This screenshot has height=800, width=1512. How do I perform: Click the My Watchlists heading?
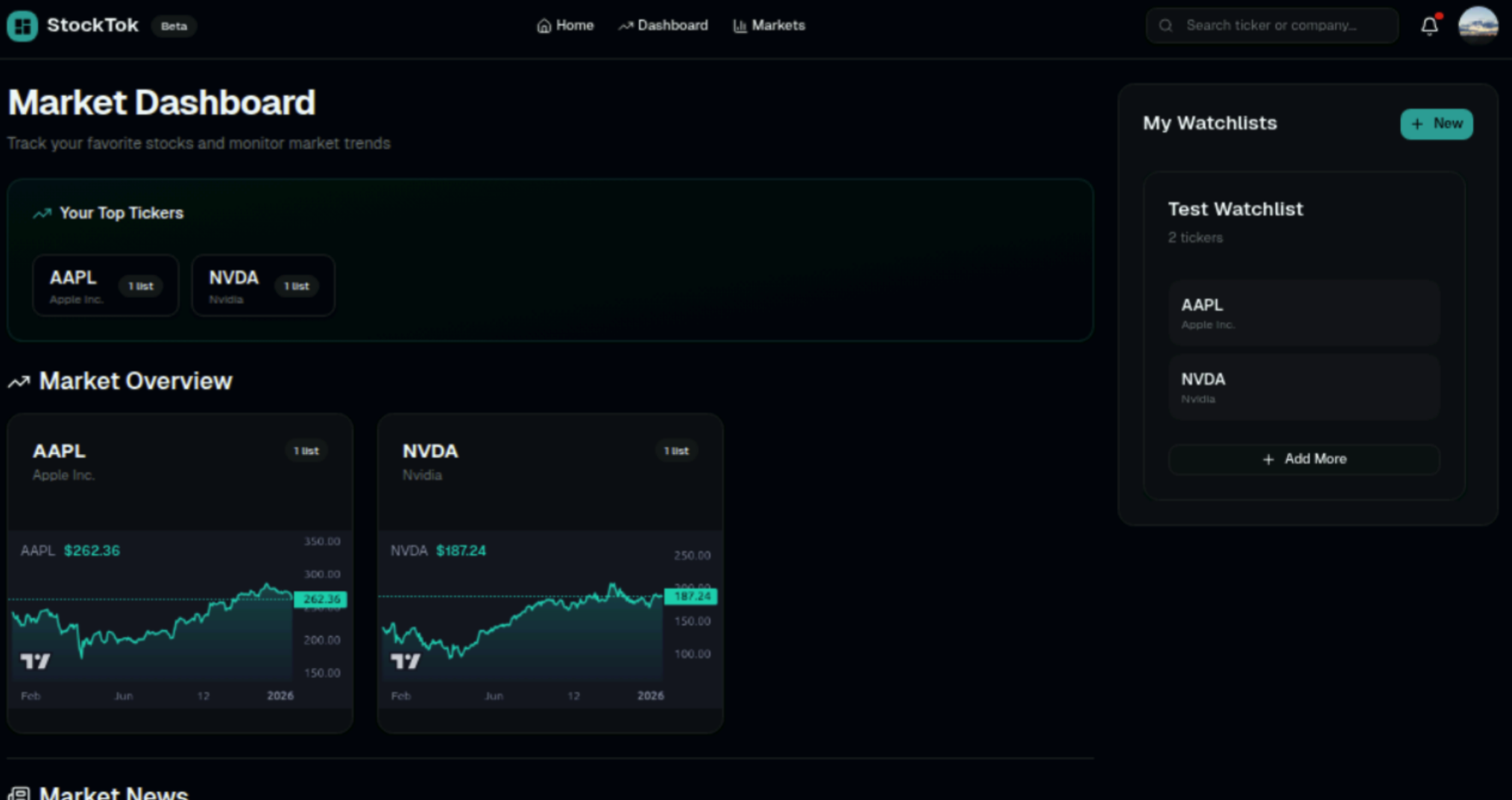point(1210,124)
